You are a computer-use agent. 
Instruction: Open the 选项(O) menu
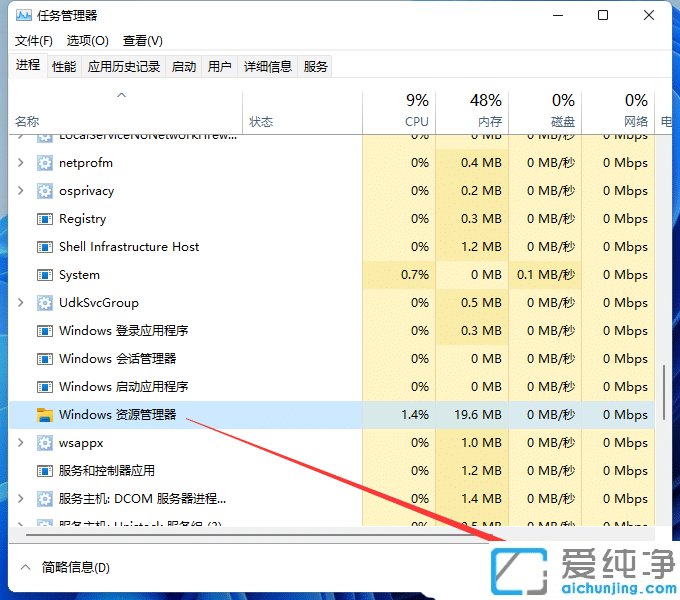point(88,41)
